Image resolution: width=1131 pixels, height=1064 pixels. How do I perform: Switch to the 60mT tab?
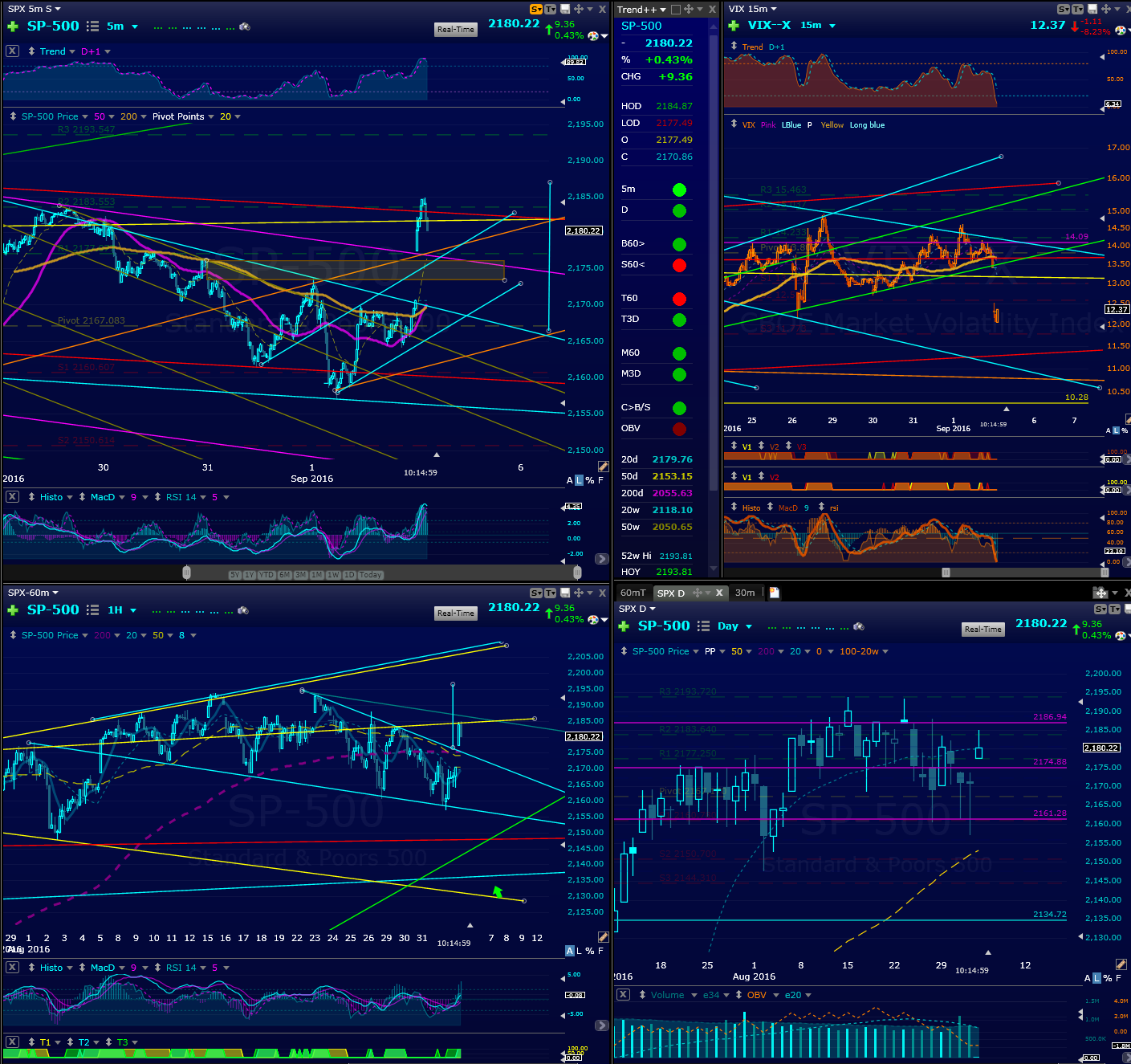point(633,593)
